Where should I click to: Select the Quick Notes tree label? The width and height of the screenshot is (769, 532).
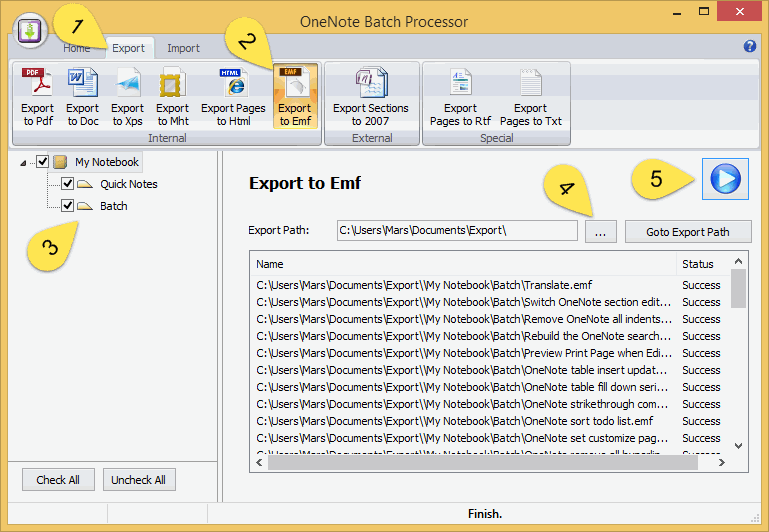(x=129, y=184)
